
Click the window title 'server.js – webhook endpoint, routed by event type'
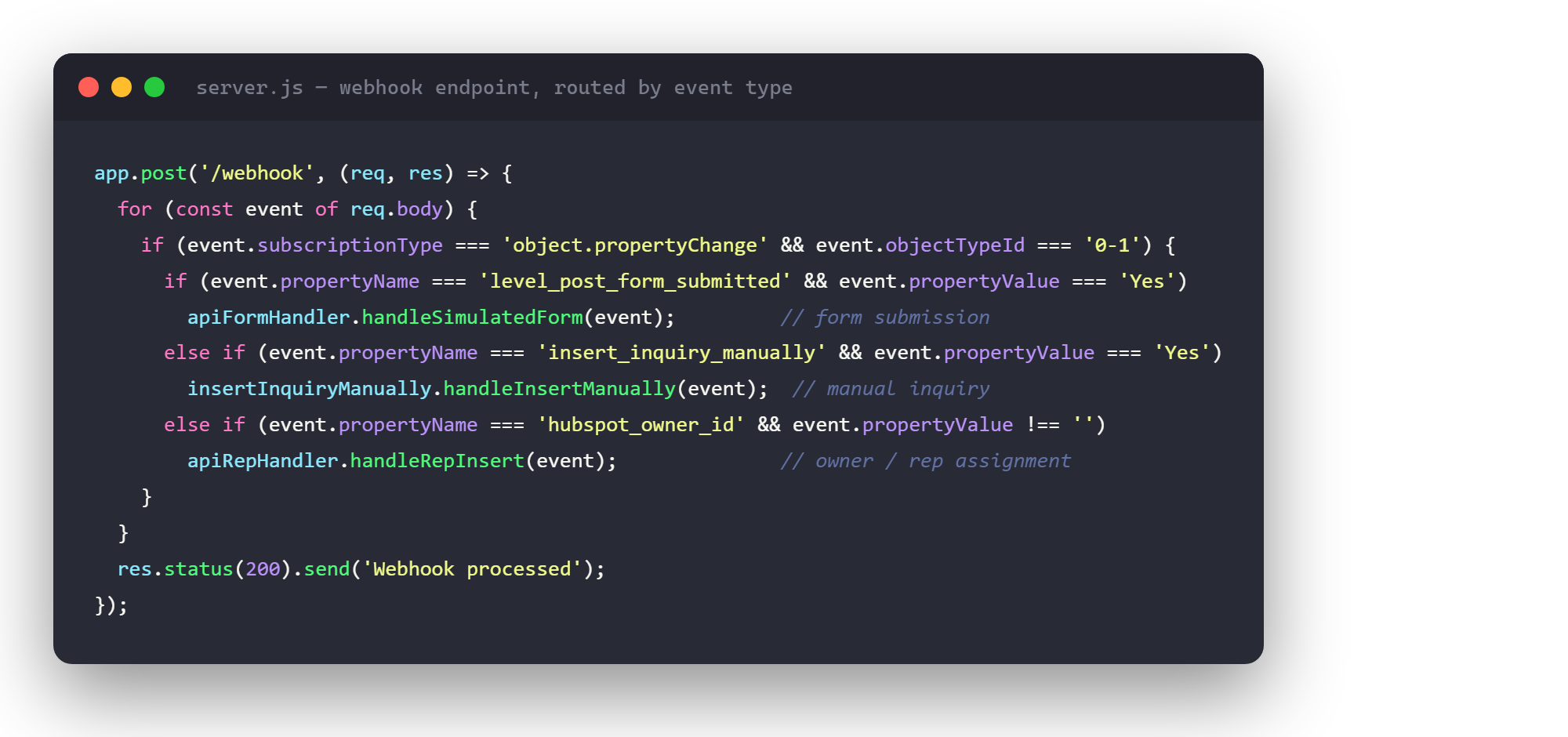pos(494,88)
